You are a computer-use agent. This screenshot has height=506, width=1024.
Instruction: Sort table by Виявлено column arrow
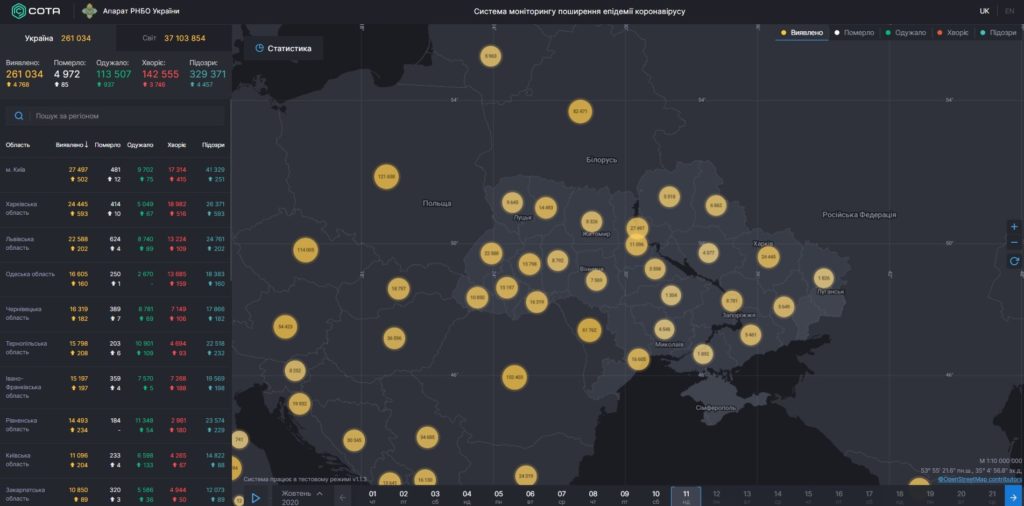coord(87,145)
